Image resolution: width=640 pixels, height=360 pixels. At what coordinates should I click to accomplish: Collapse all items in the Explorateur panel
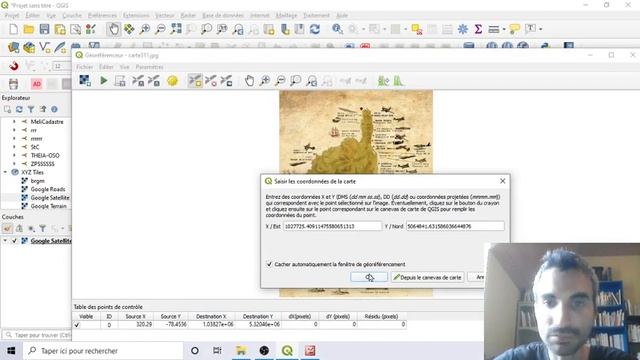click(43, 109)
